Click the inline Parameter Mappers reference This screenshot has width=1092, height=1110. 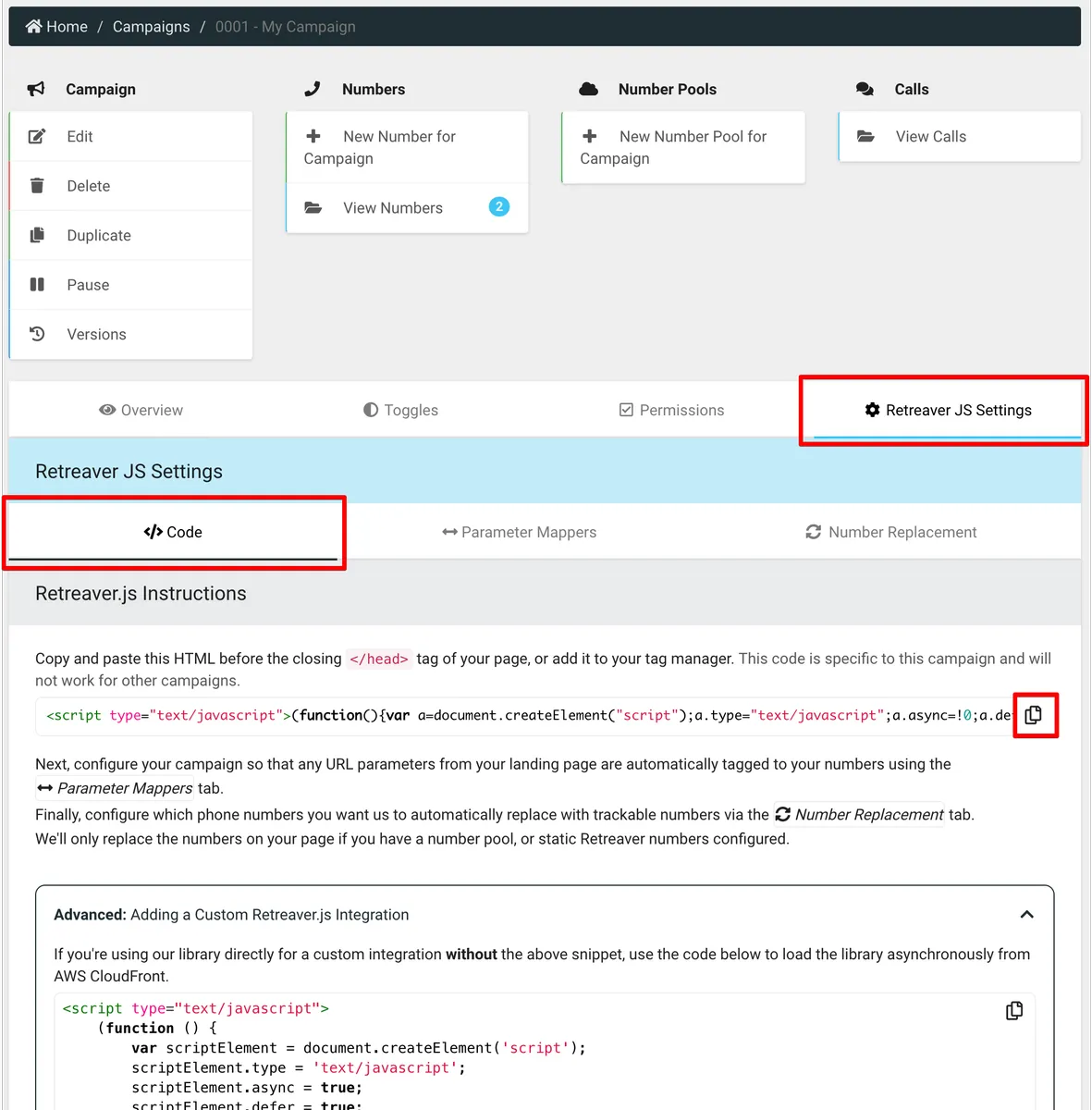tap(115, 788)
